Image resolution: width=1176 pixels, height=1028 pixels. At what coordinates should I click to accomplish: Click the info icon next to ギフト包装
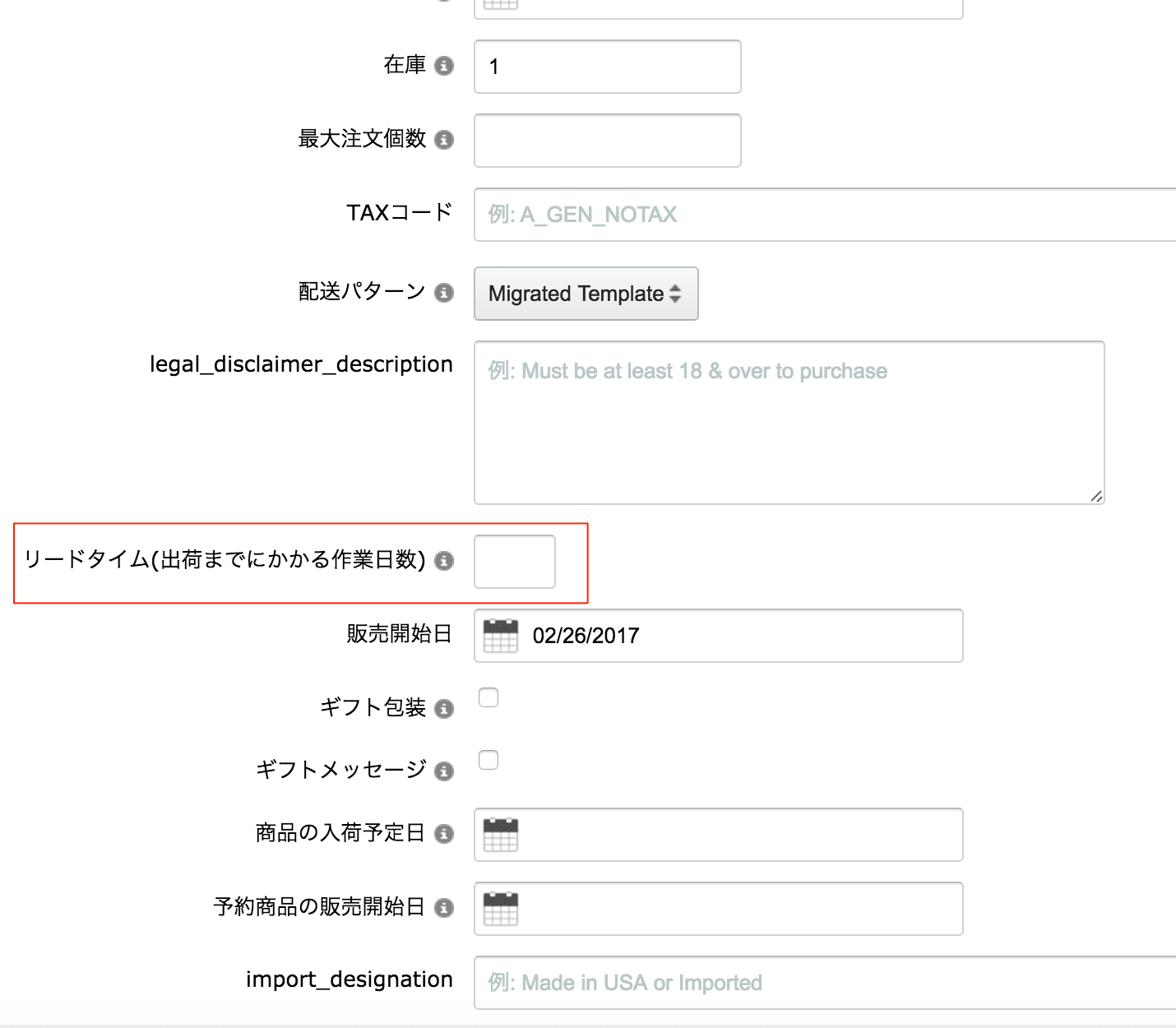pyautogui.click(x=444, y=709)
